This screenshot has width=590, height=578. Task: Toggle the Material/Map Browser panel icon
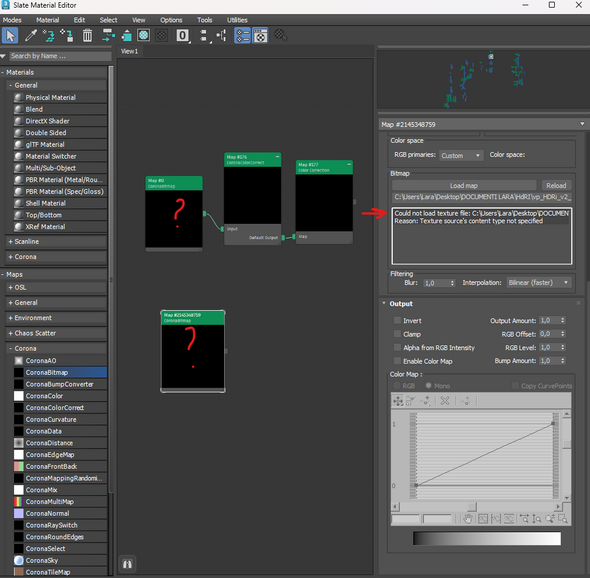[242, 36]
